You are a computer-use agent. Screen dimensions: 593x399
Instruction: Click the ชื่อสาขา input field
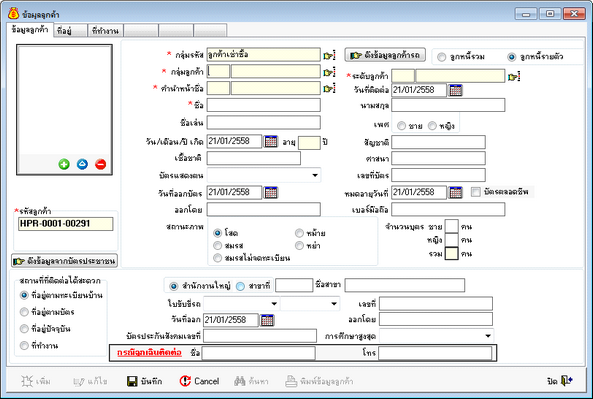(405, 286)
